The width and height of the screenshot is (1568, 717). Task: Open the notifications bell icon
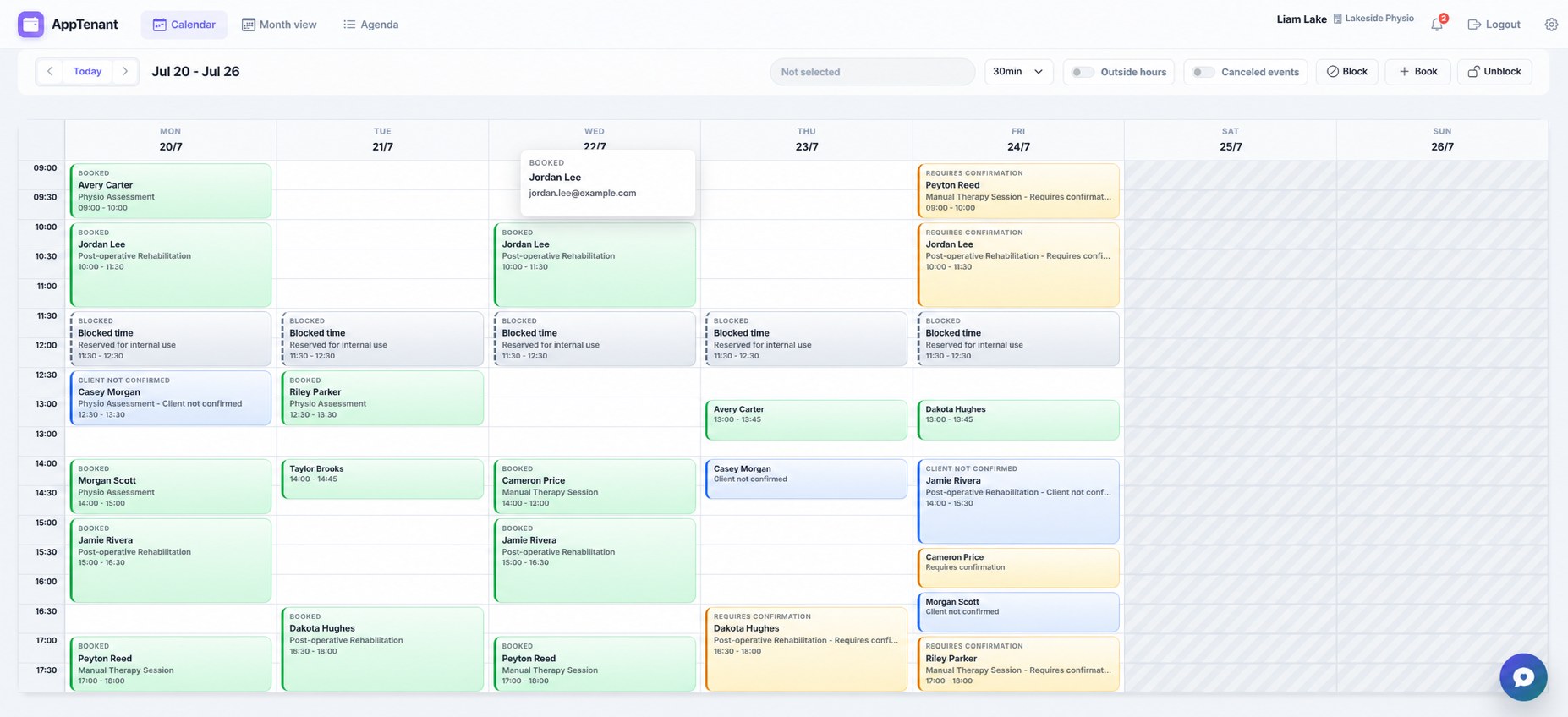[1437, 25]
